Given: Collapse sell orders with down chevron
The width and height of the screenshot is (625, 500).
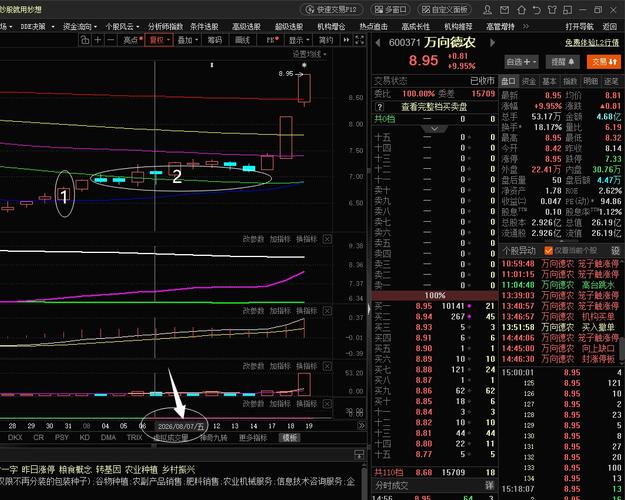Looking at the screenshot, I should tap(434, 129).
